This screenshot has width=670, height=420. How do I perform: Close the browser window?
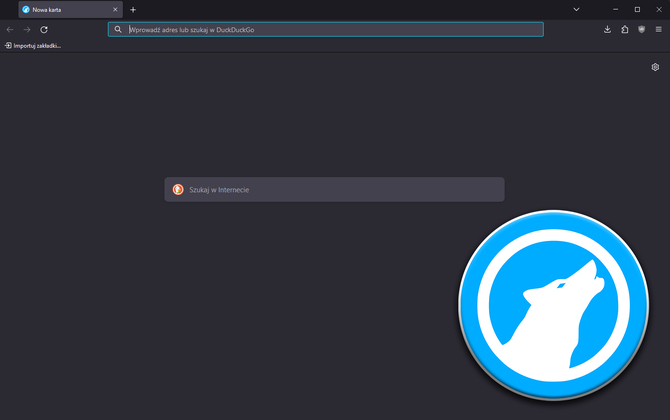(x=659, y=9)
